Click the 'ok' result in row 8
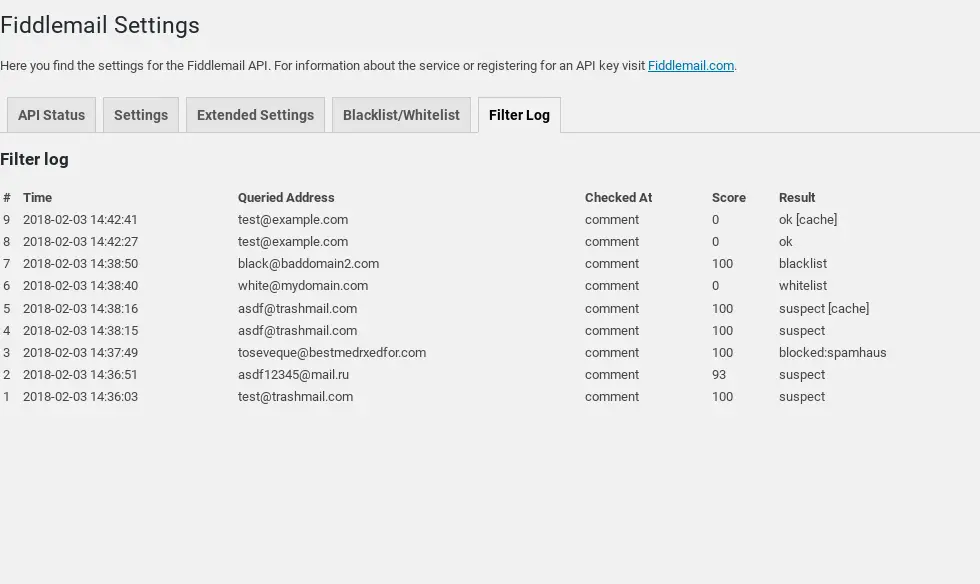Image resolution: width=980 pixels, height=584 pixels. point(786,241)
